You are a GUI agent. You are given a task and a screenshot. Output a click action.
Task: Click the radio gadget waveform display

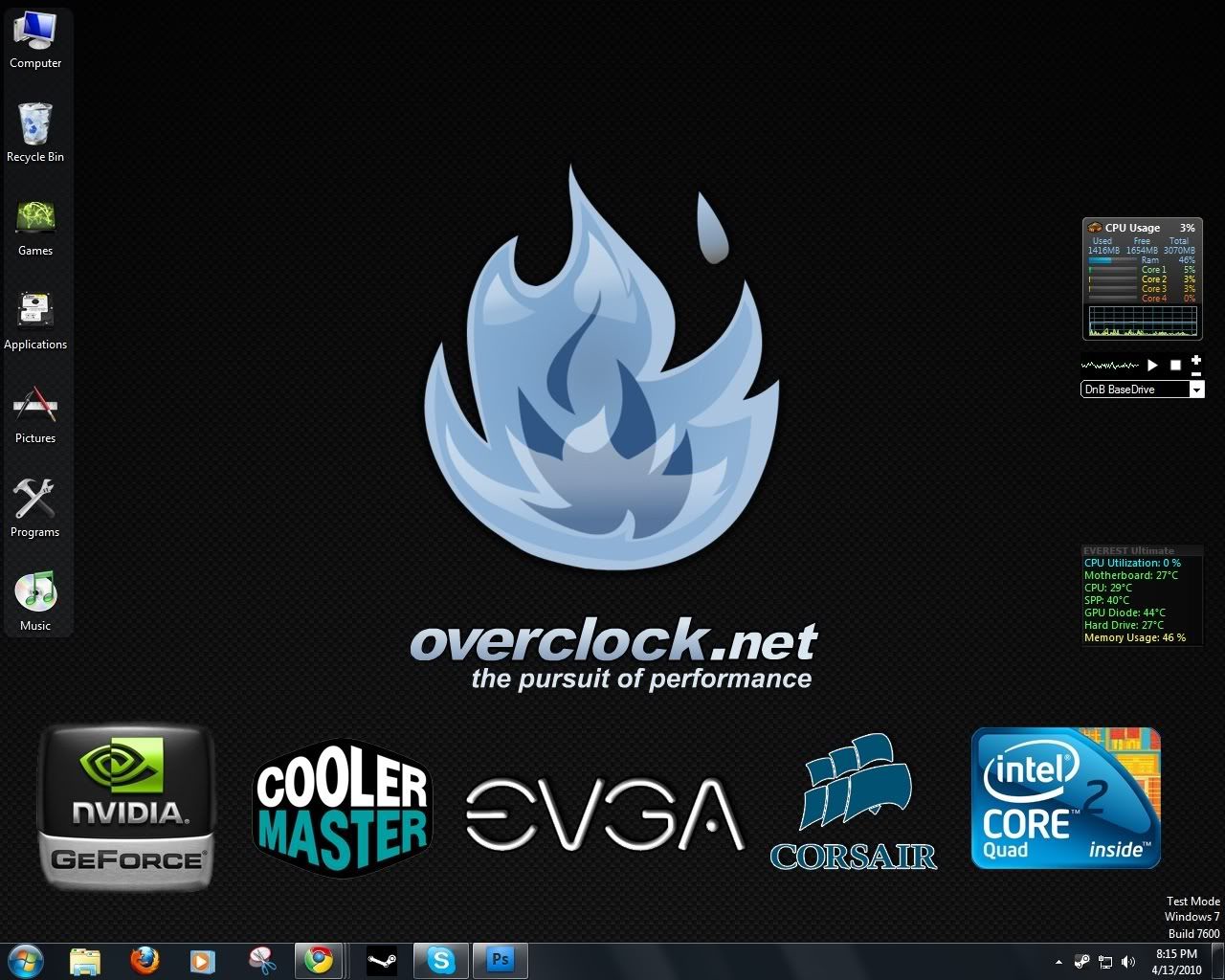[x=1110, y=365]
